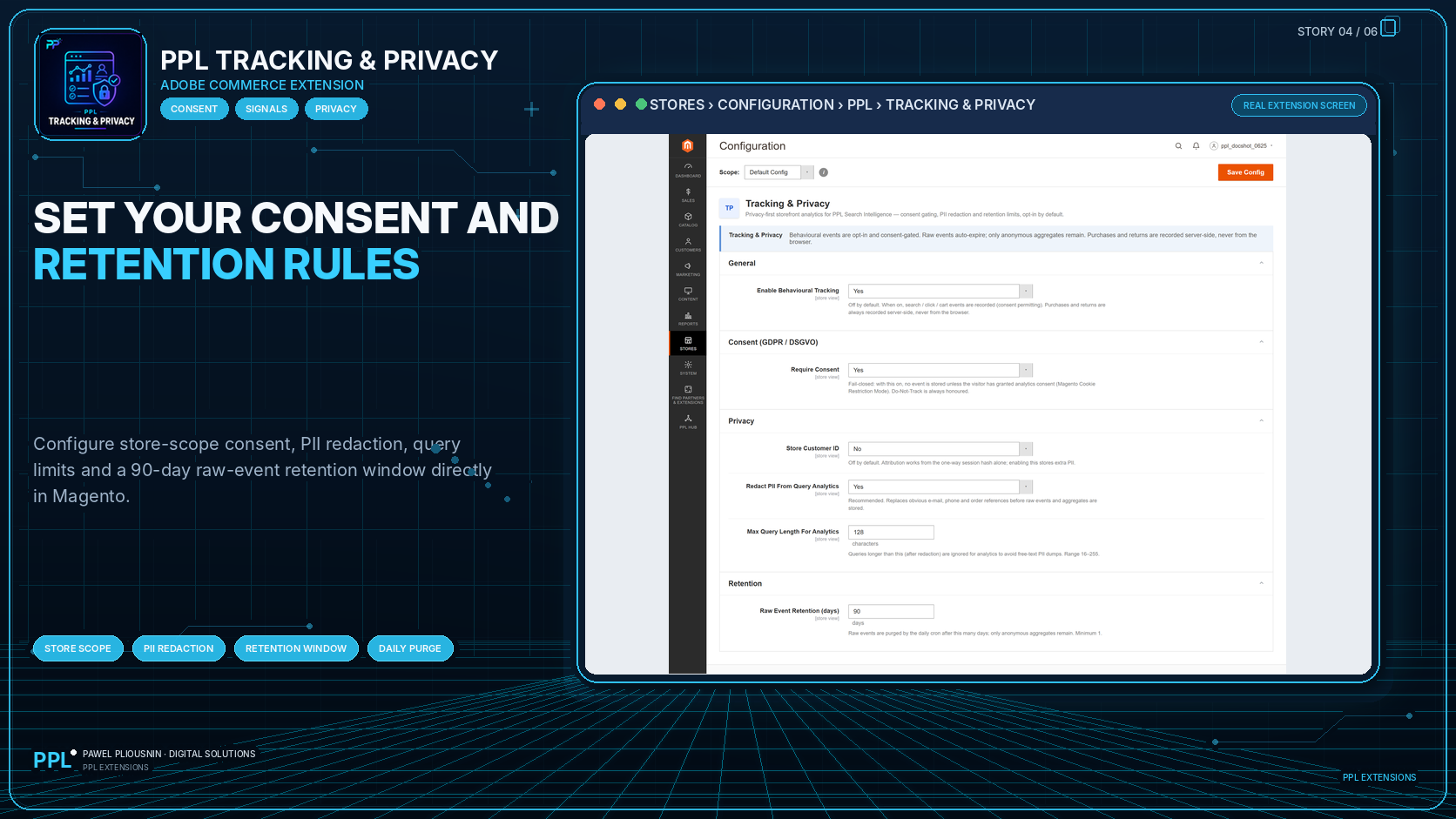
Task: Click the STORE SCOPE pill
Action: [78, 648]
